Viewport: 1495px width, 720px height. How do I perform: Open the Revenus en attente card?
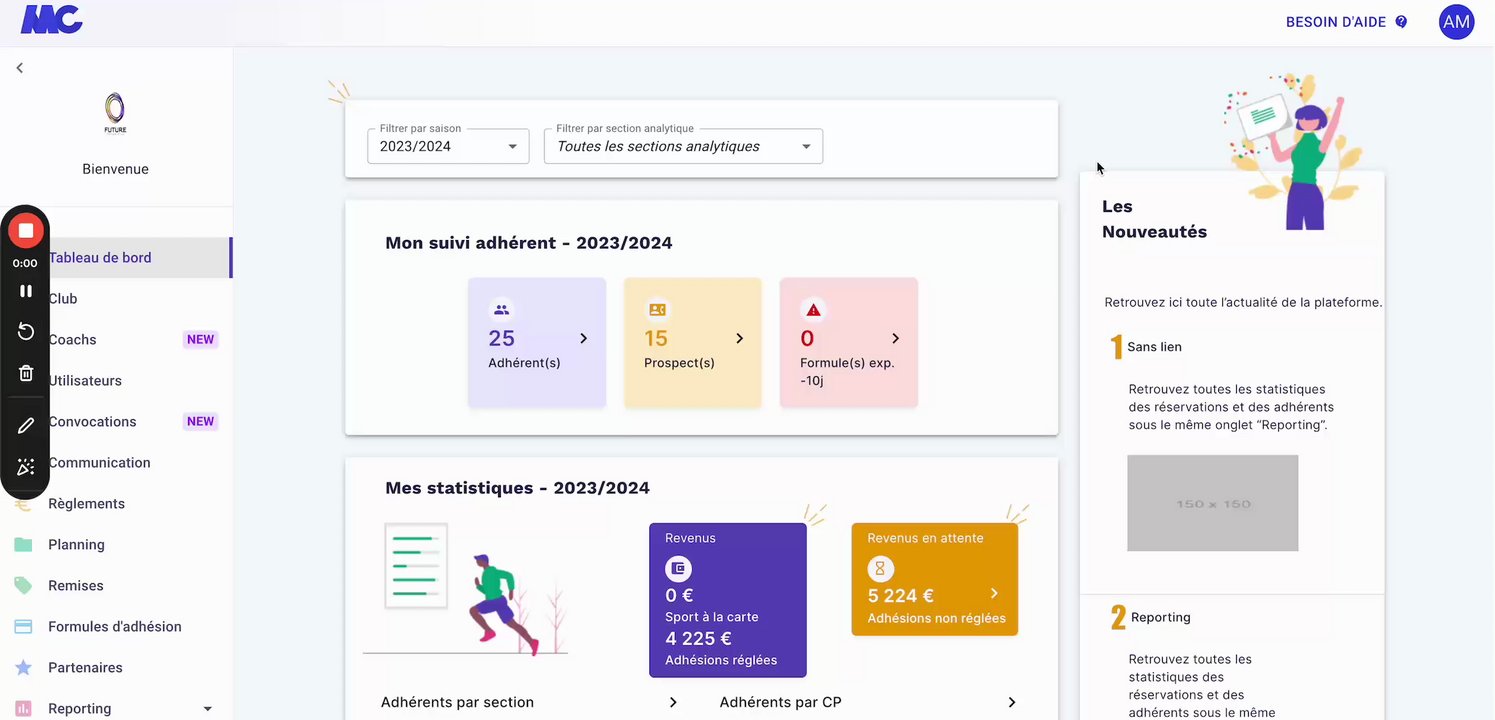point(934,579)
